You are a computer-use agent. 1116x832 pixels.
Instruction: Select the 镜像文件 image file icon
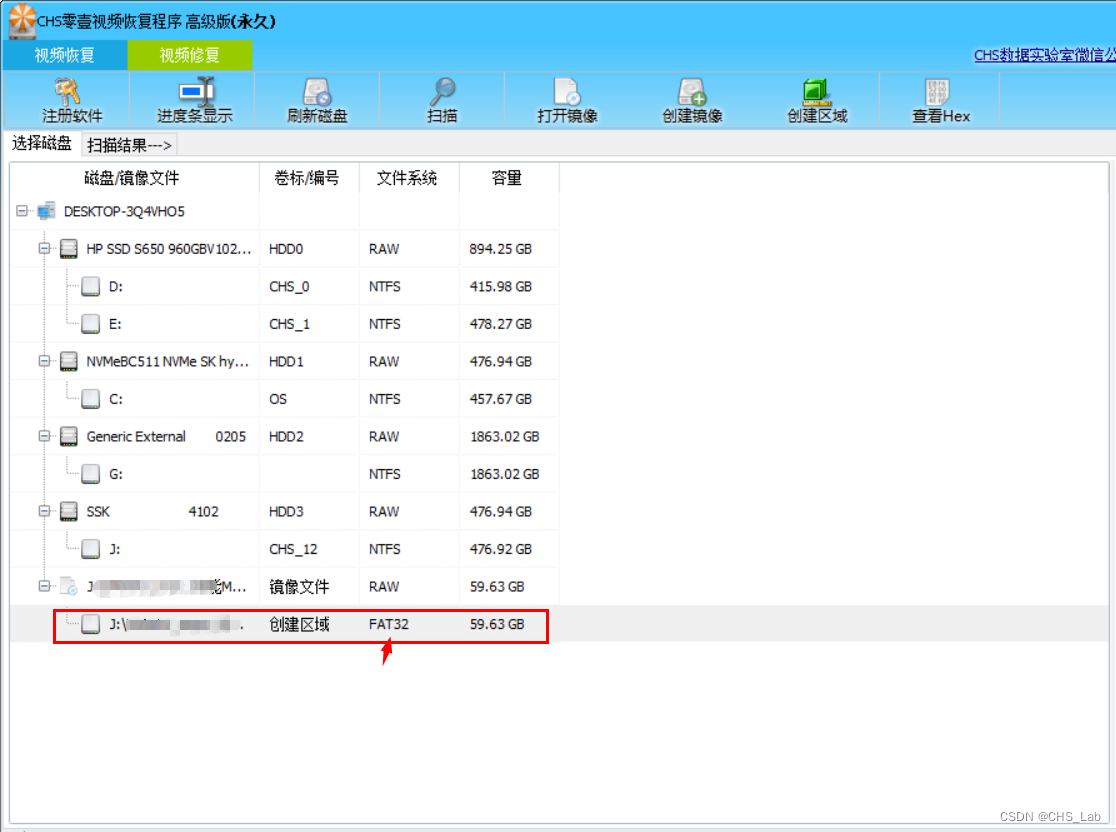tap(68, 586)
